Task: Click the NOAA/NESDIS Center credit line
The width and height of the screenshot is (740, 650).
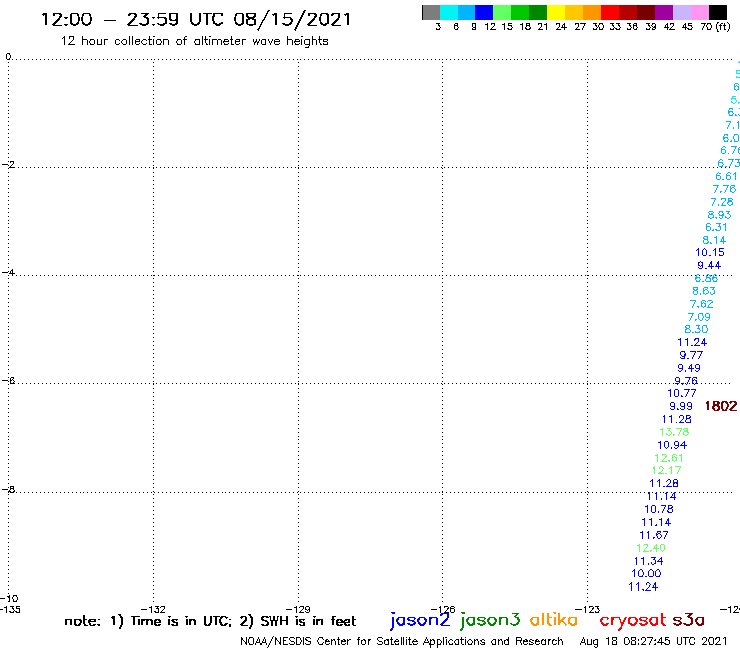Action: coord(402,642)
